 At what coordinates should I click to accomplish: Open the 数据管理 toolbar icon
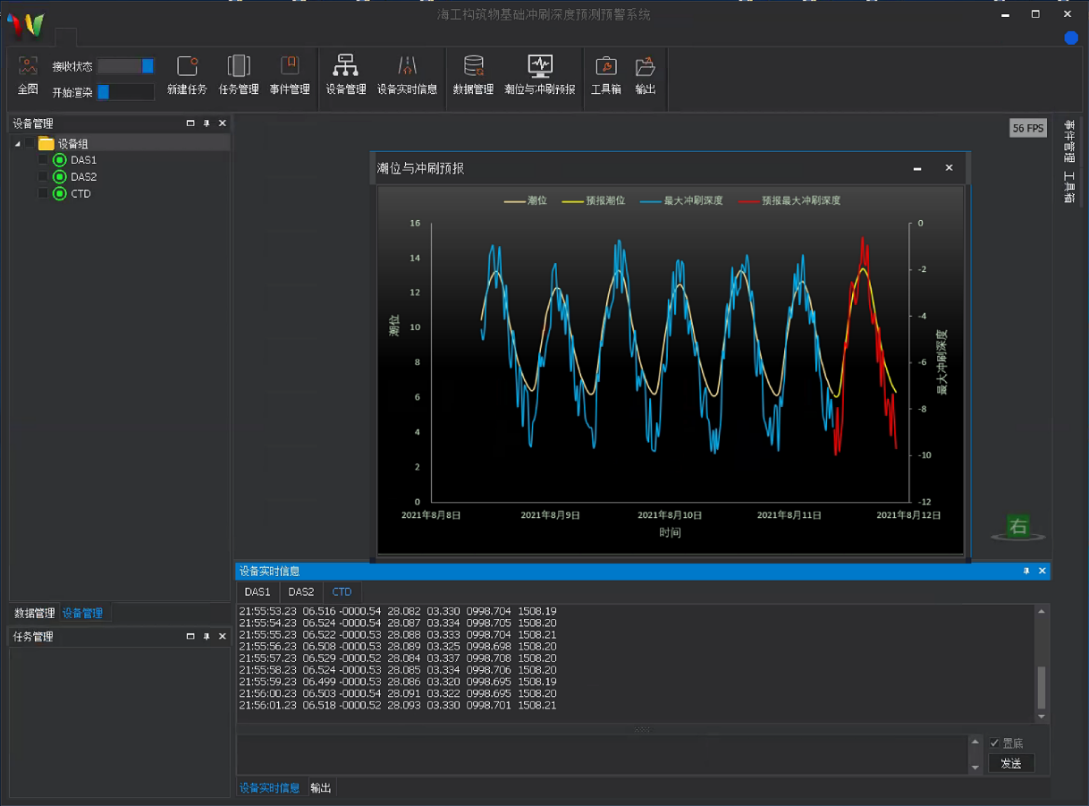coord(473,66)
